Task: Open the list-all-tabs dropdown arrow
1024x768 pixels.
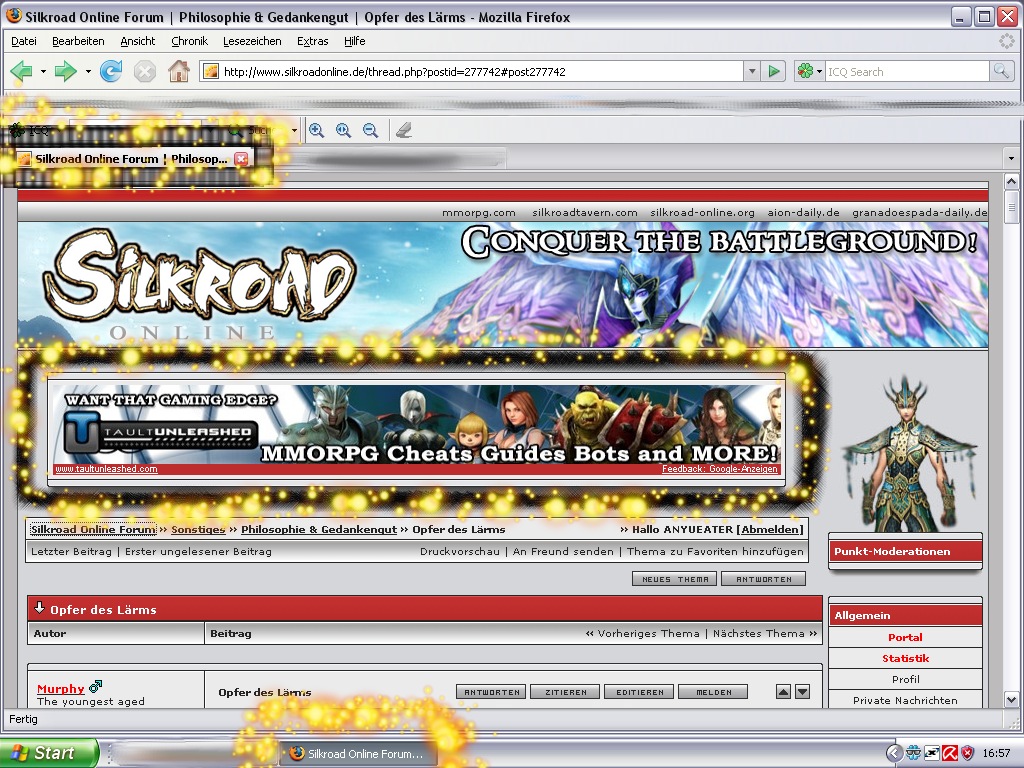Action: 1010,159
